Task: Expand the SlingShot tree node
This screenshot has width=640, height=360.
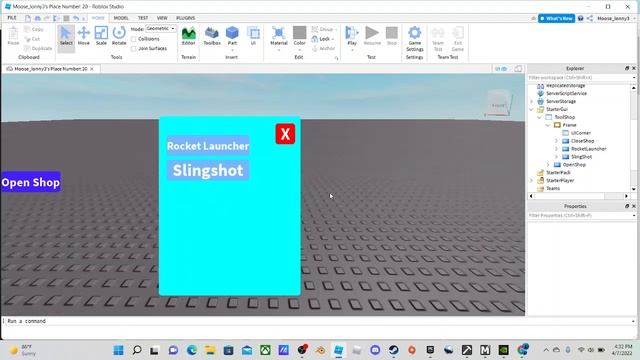Action: (x=556, y=157)
